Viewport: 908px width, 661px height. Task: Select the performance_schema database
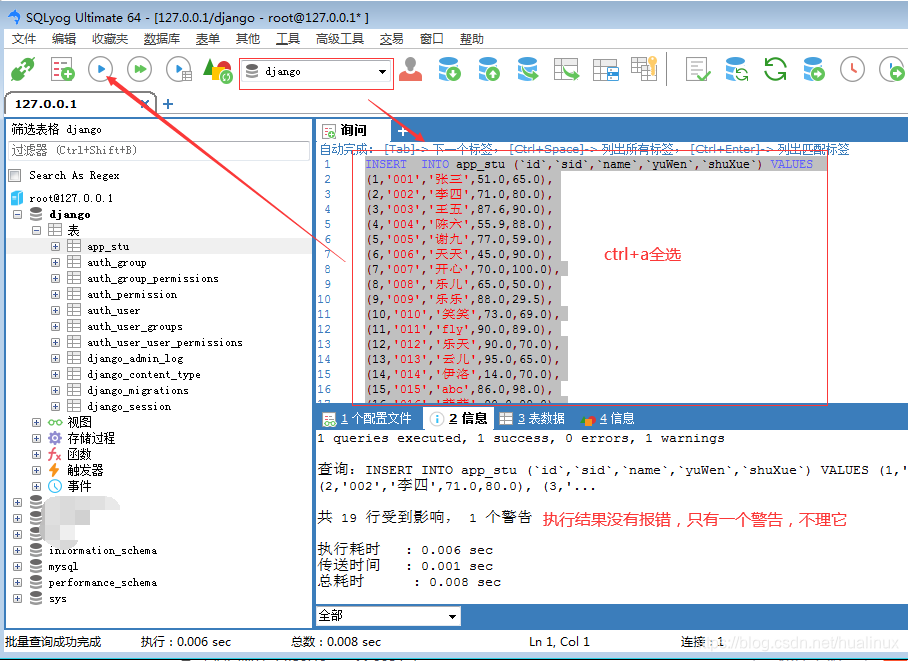pos(102,582)
